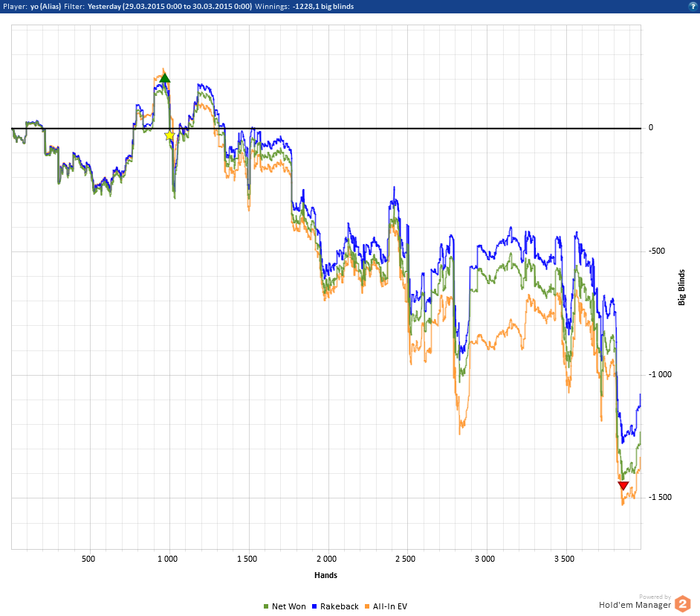
Task: Click the Hold'em Manager text link
Action: [635, 605]
